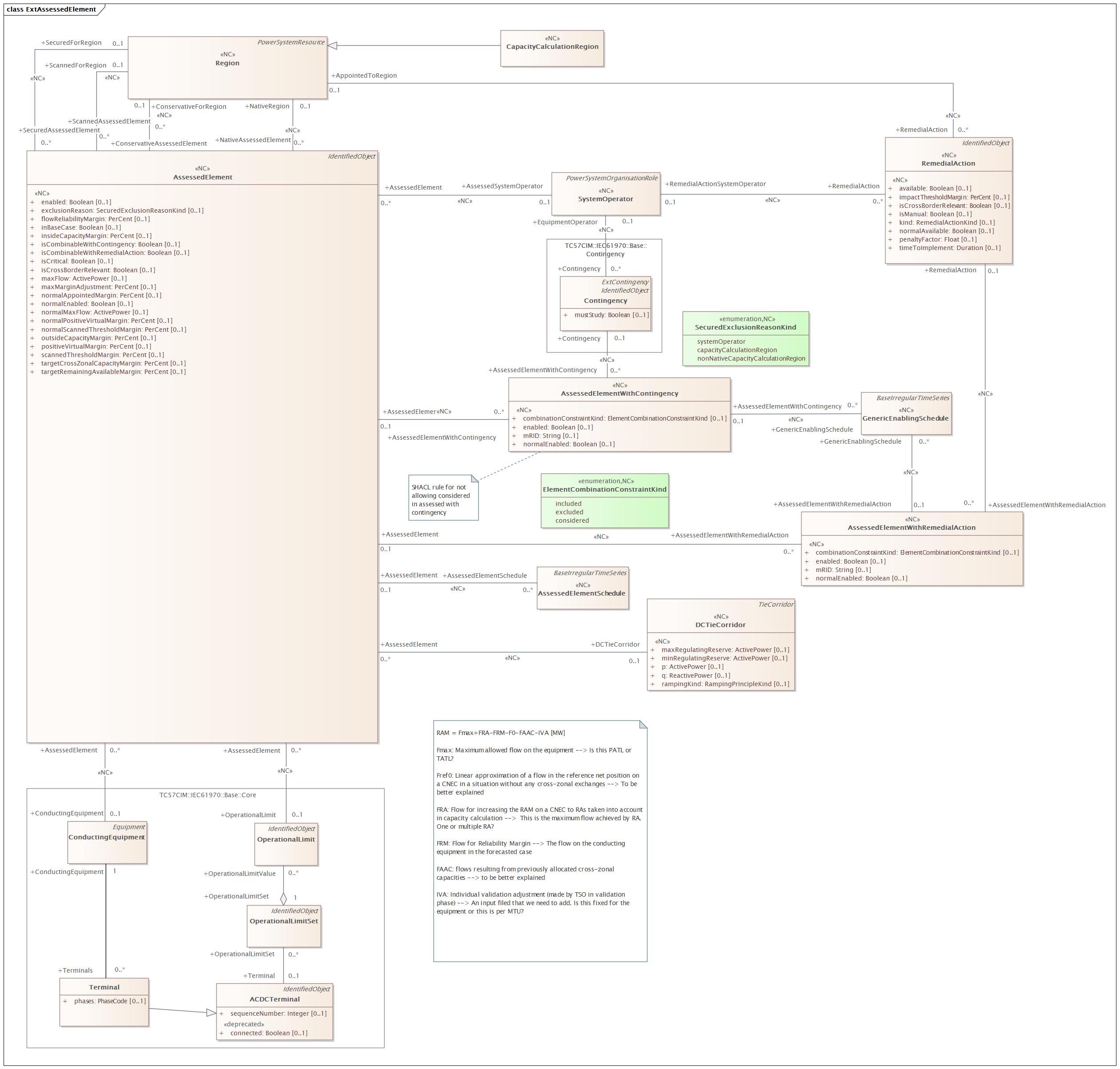Select the +AppointedToRegion role label
The height and width of the screenshot is (1069, 1120).
pos(364,76)
